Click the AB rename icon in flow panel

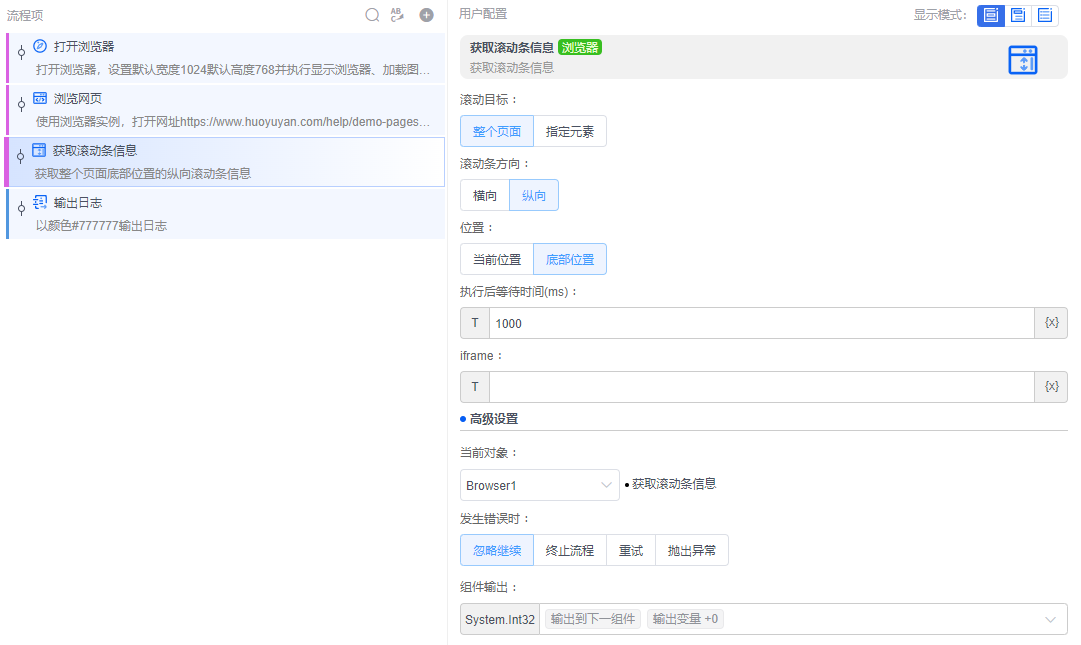[x=397, y=14]
